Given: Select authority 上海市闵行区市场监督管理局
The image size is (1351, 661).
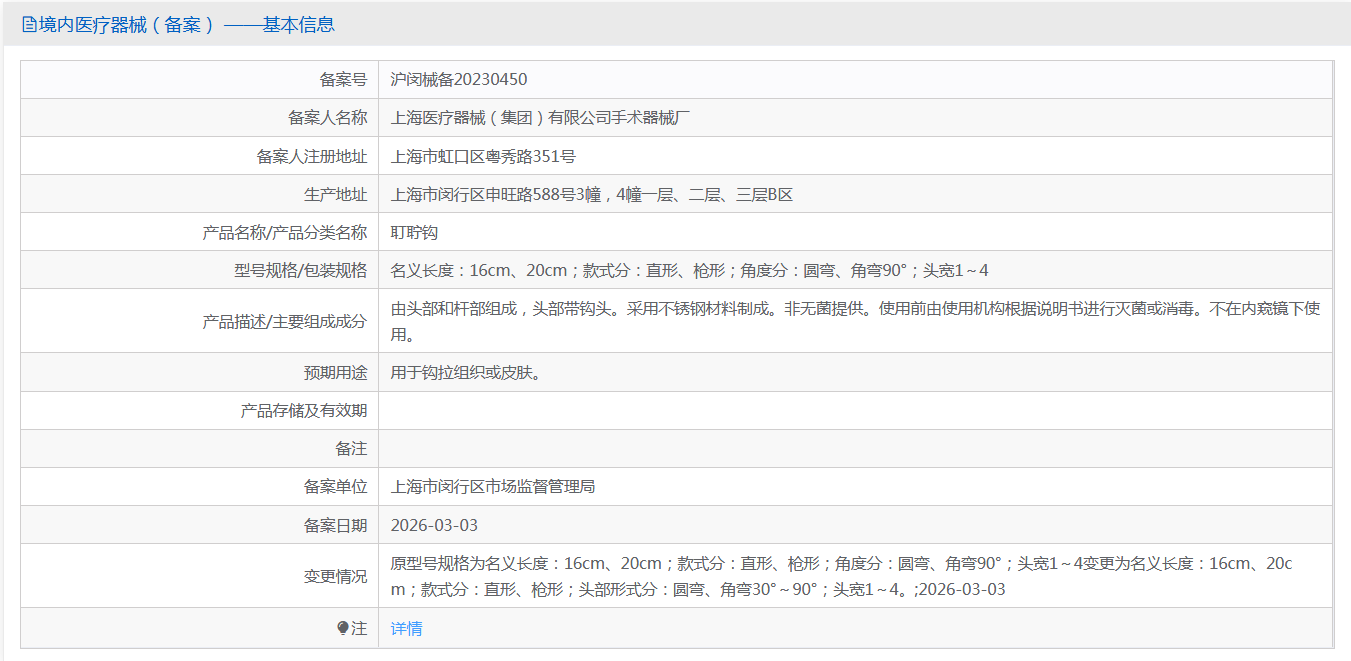Looking at the screenshot, I should [x=493, y=487].
